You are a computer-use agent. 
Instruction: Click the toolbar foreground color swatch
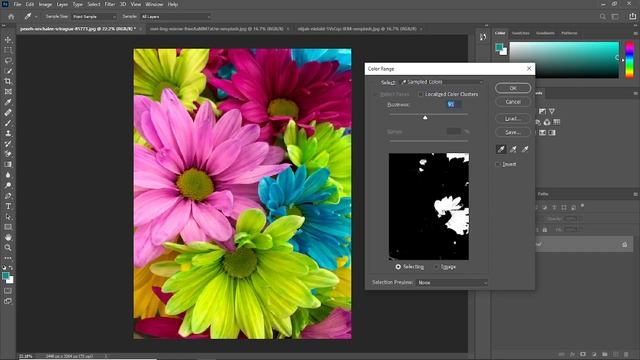pyautogui.click(x=6, y=276)
